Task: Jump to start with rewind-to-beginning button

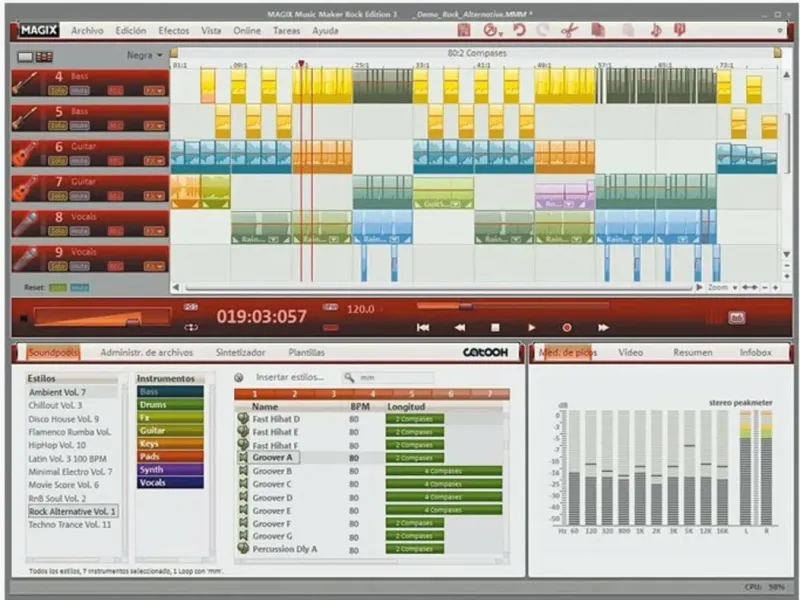Action: point(423,328)
